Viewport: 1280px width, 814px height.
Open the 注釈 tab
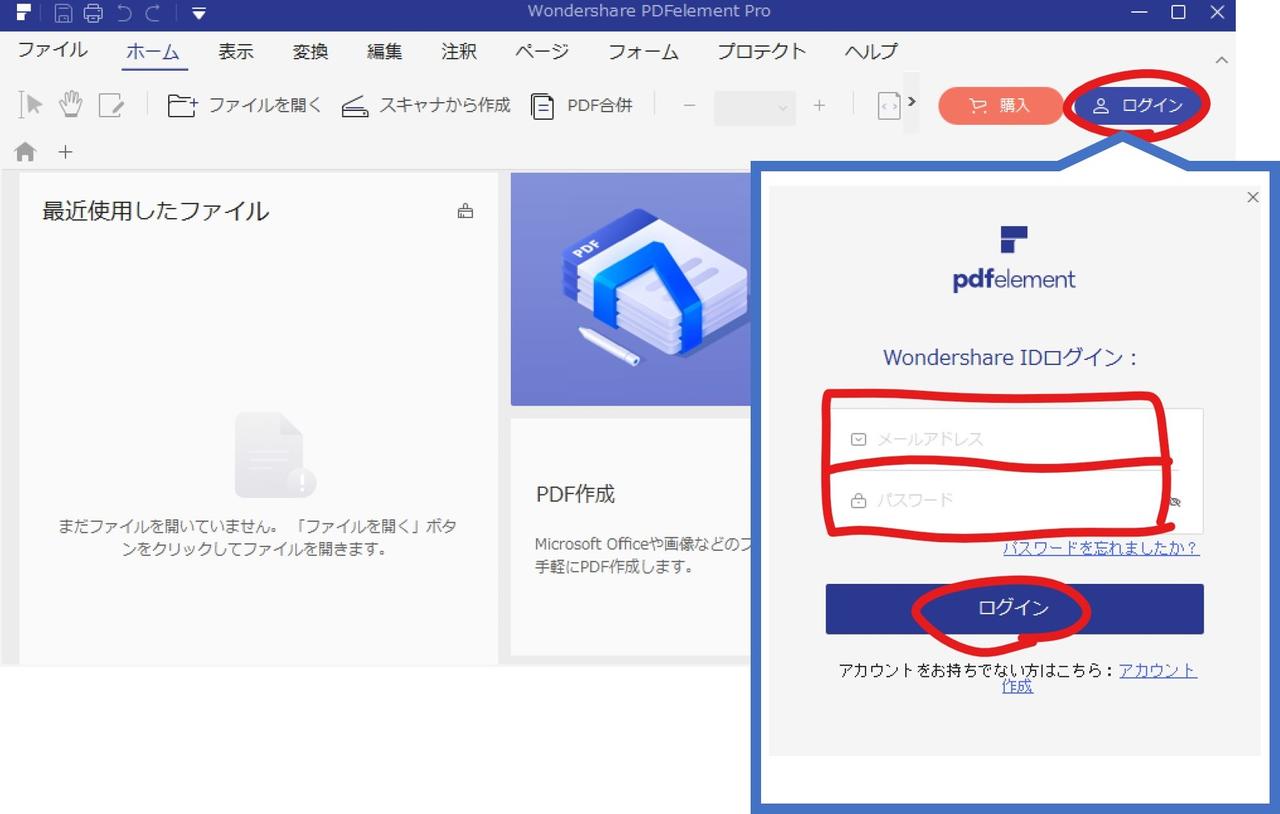point(459,52)
